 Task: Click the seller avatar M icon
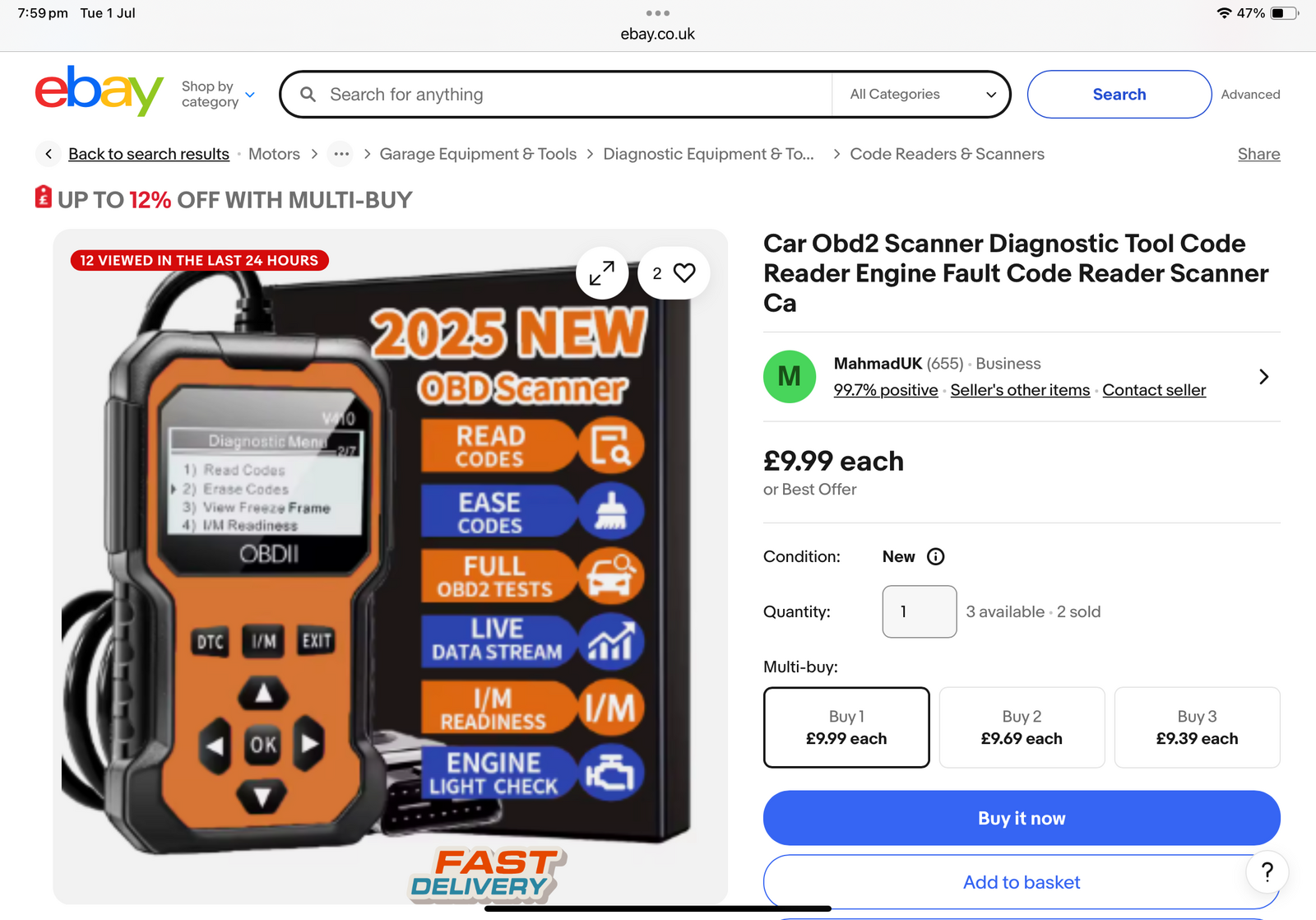click(790, 377)
